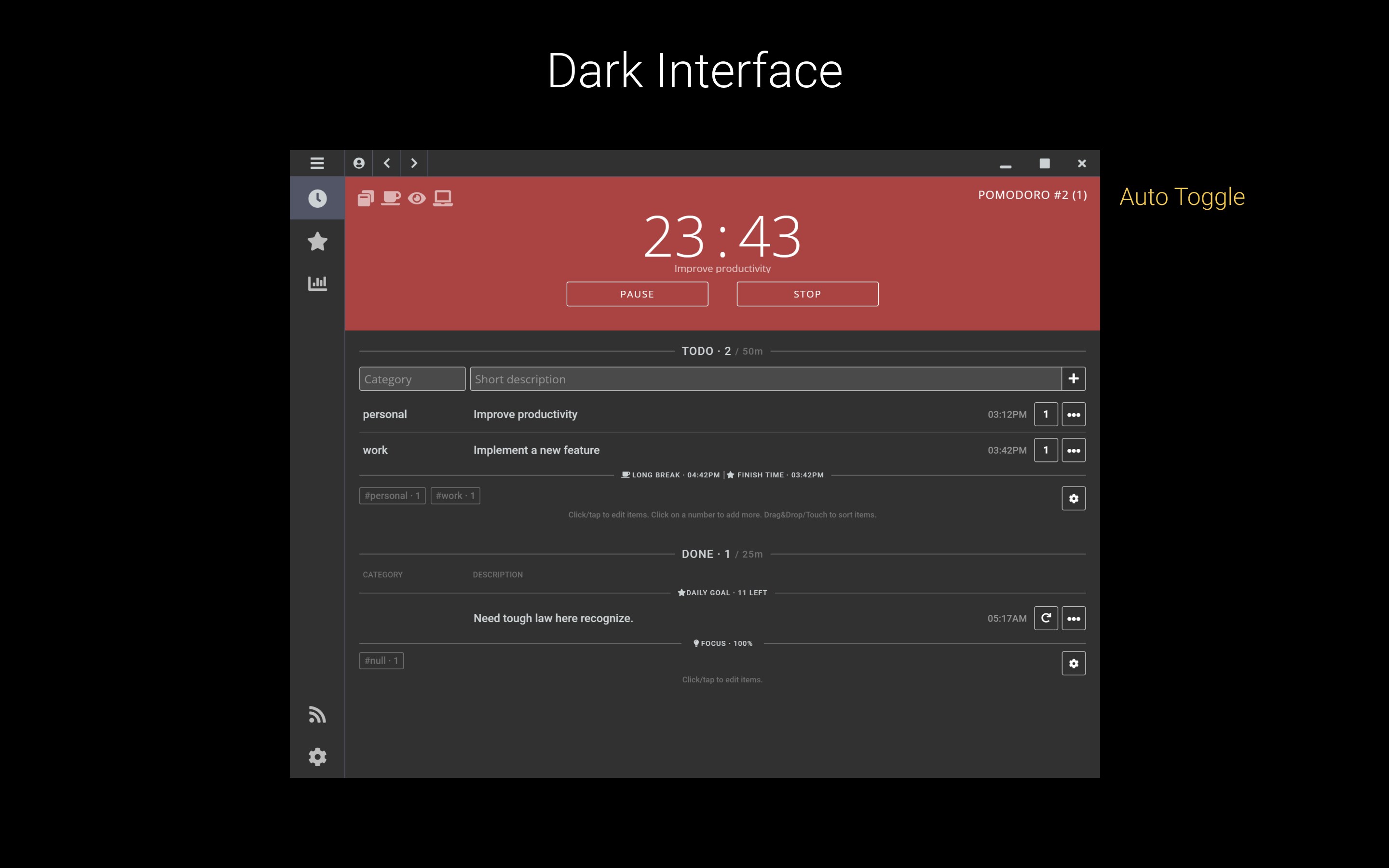1389x868 pixels.
Task: Open the star goals sidebar tab
Action: [x=317, y=241]
